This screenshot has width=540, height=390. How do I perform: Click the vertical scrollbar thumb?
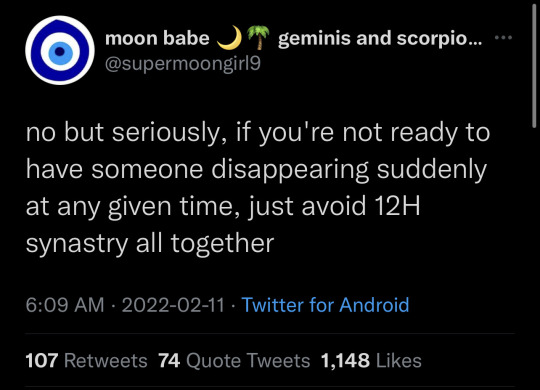pos(534,64)
